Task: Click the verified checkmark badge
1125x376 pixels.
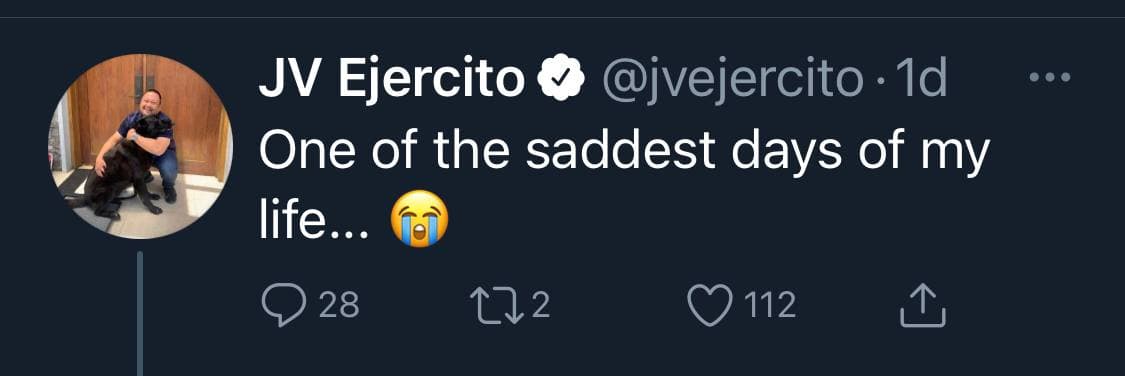Action: pyautogui.click(x=561, y=77)
